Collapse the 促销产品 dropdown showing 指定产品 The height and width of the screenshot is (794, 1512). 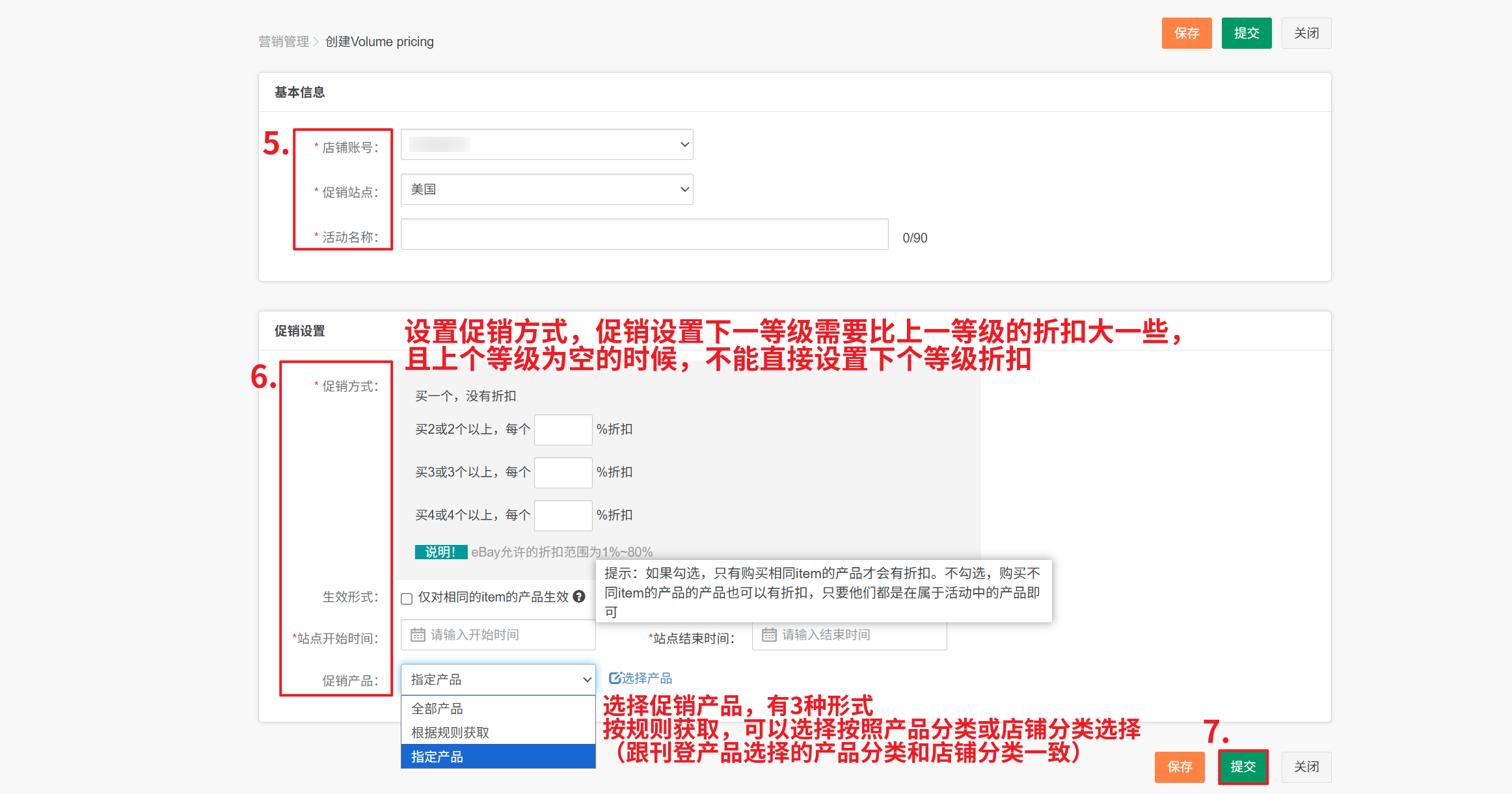point(498,680)
